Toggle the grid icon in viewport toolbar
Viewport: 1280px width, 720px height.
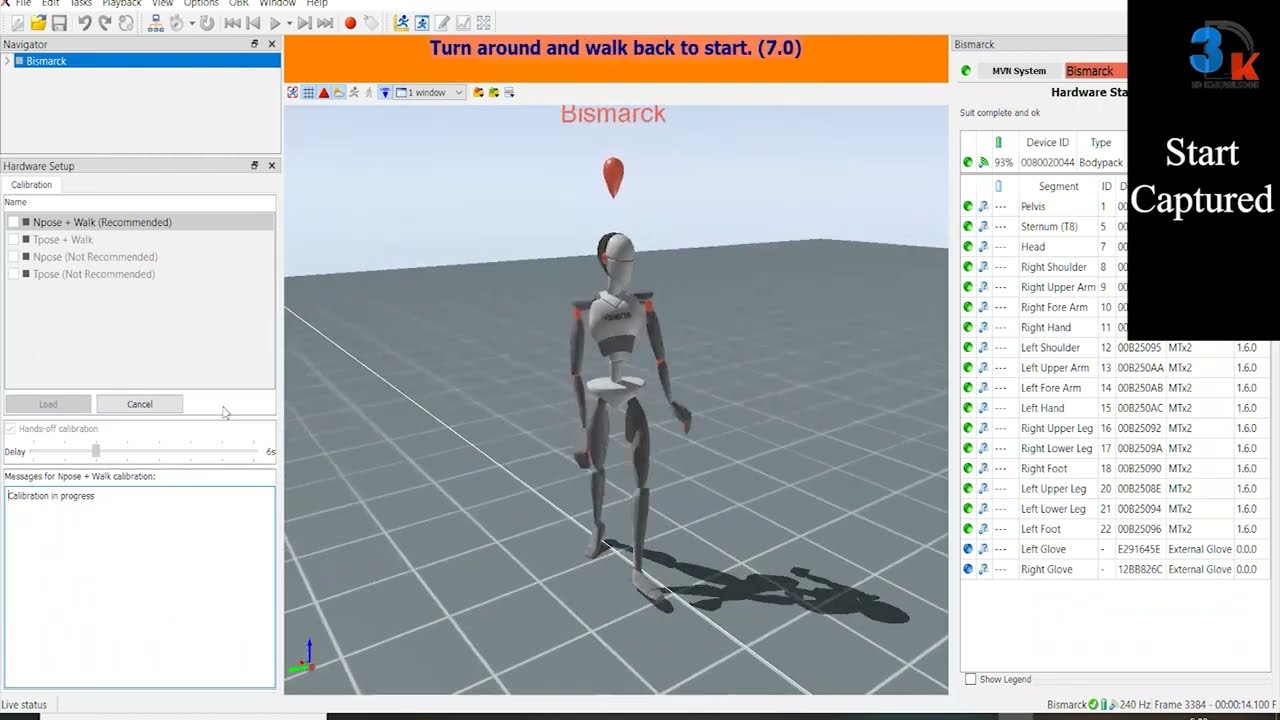[309, 93]
